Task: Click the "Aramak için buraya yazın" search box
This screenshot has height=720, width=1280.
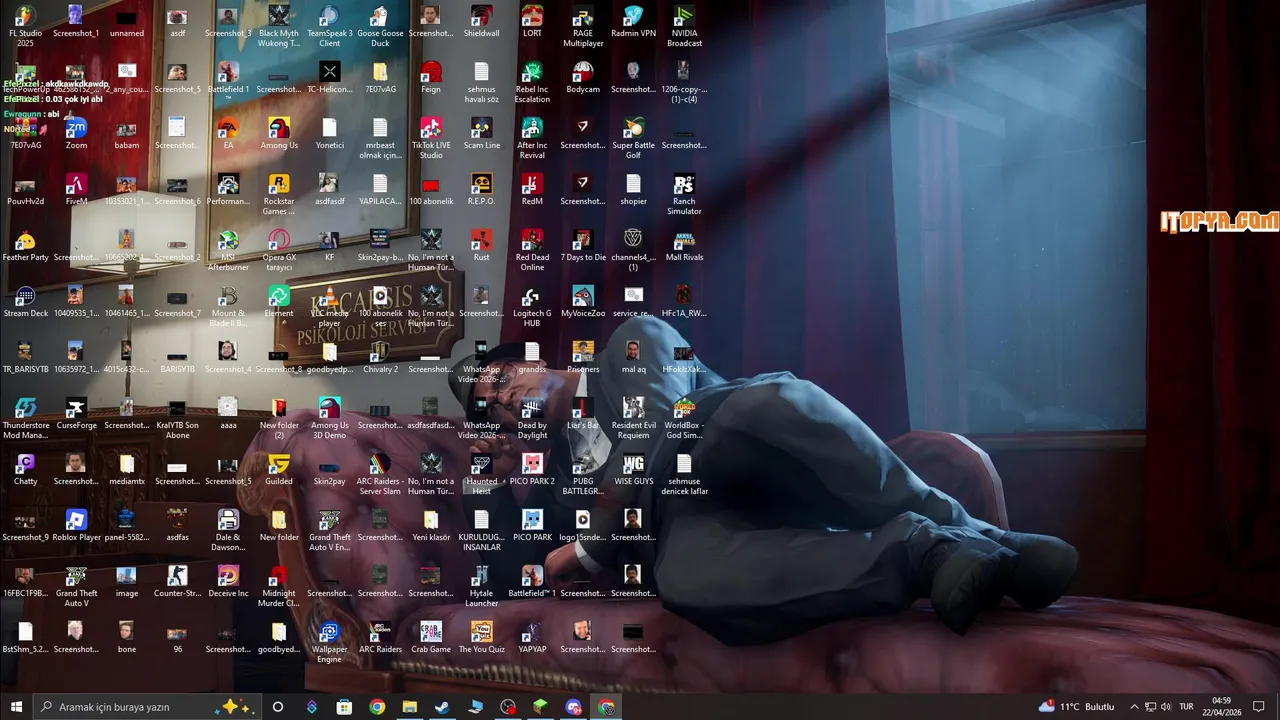Action: coord(148,707)
